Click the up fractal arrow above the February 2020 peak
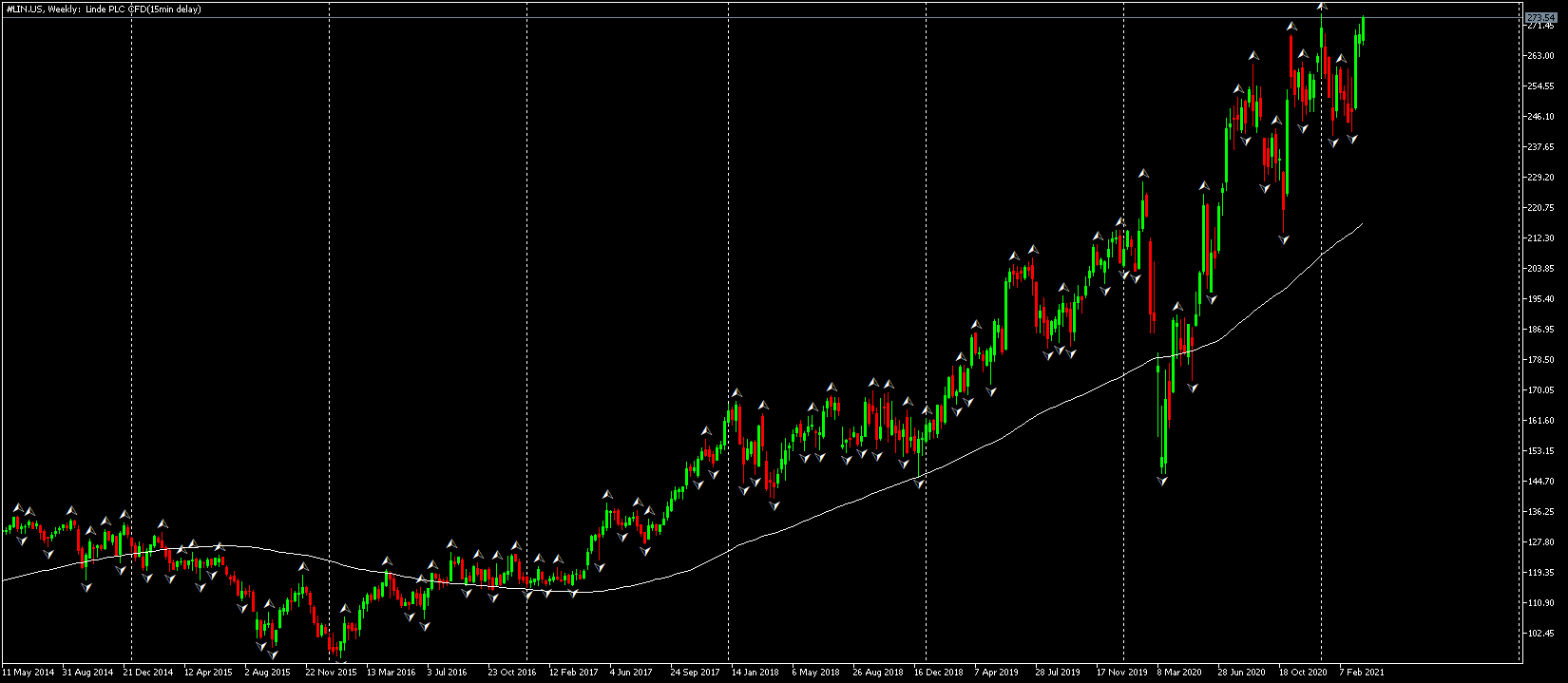1568x683 pixels. click(1144, 174)
